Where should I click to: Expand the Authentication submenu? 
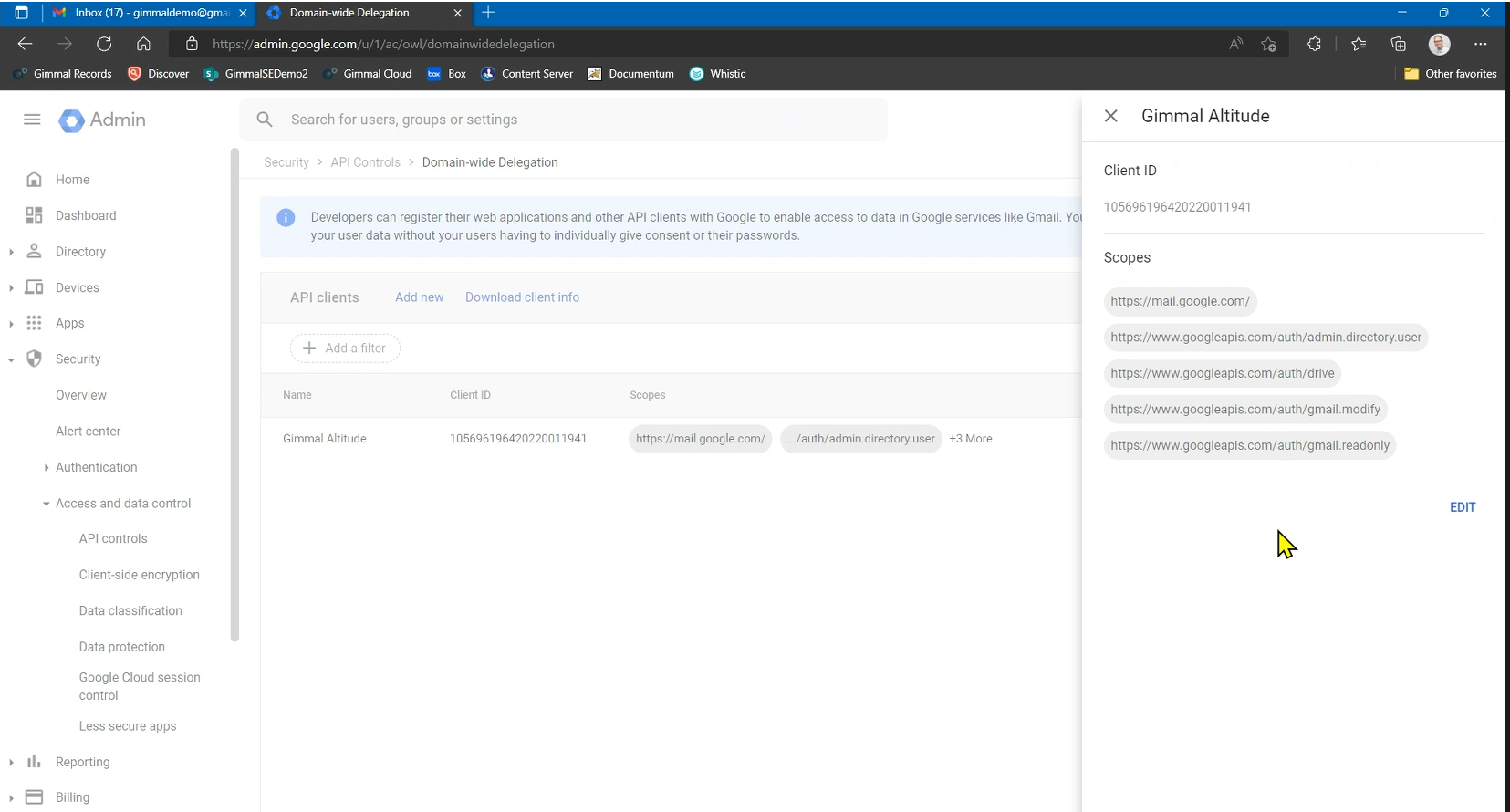[x=47, y=467]
